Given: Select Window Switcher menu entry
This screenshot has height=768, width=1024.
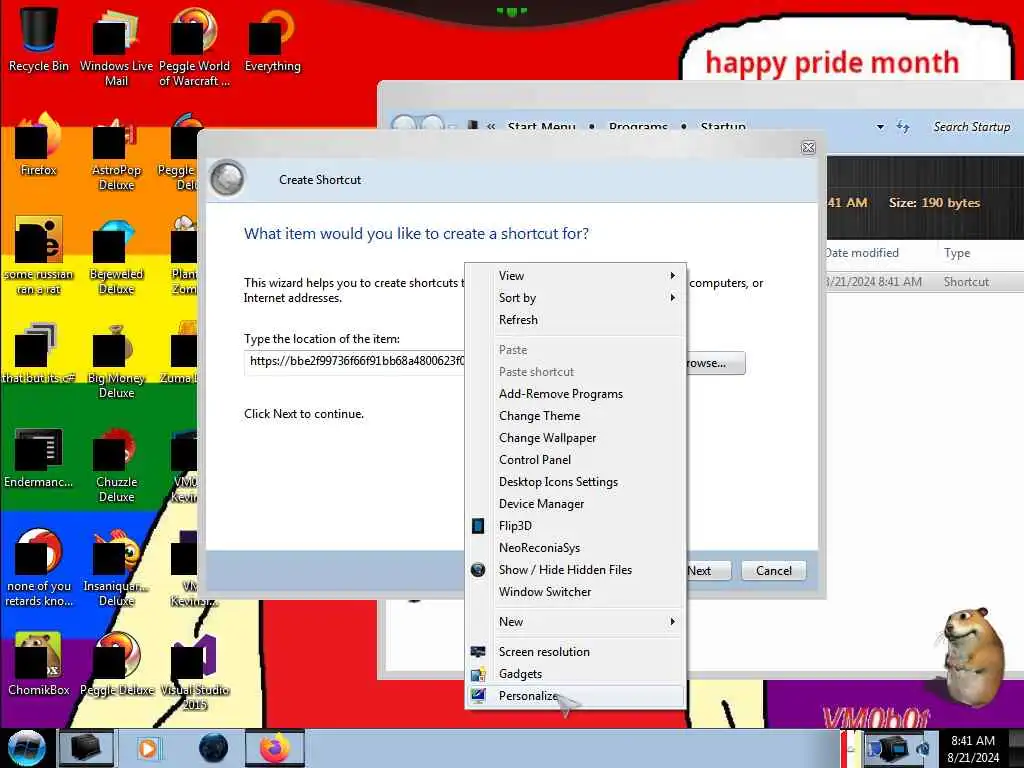Looking at the screenshot, I should tap(575, 592).
